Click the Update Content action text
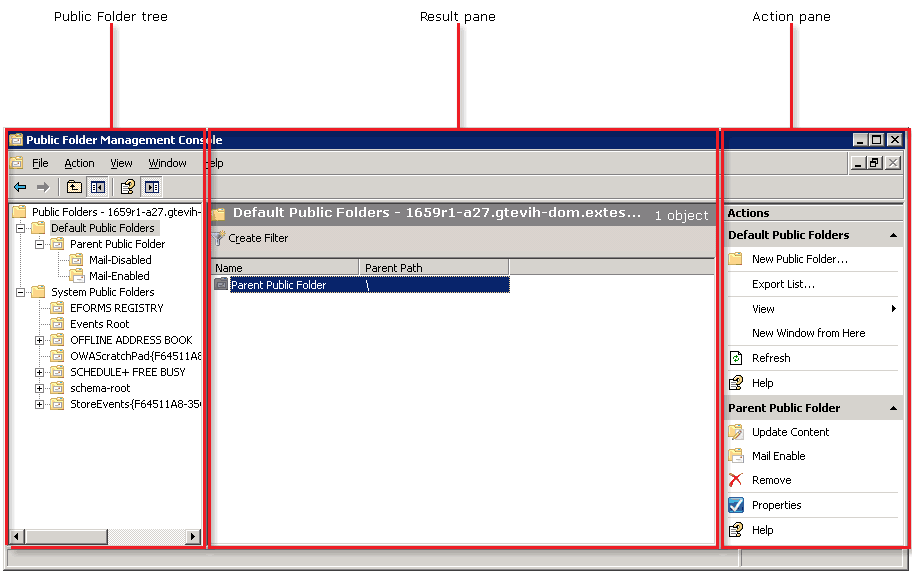912x571 pixels. [x=790, y=432]
